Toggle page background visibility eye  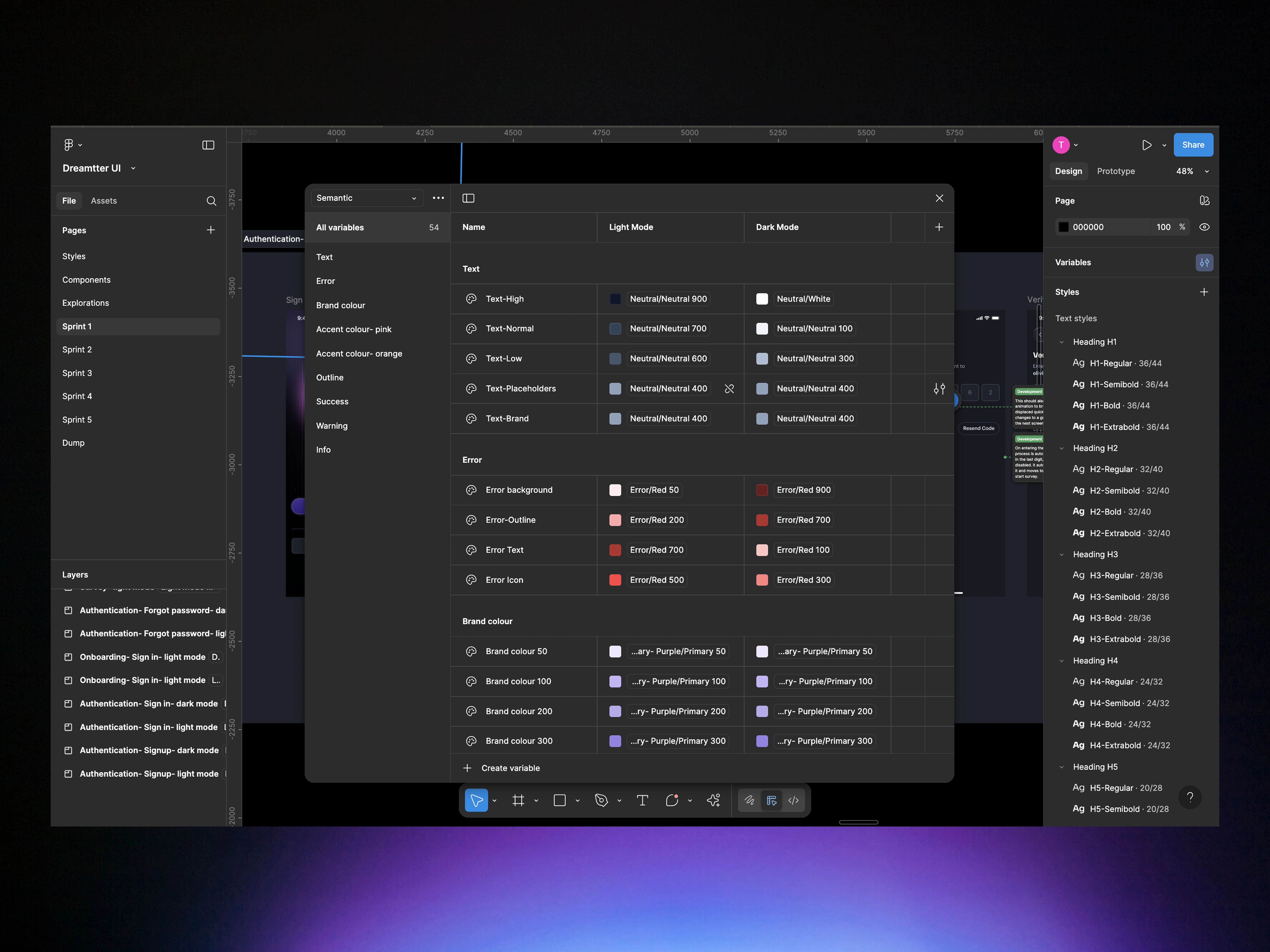1205,227
